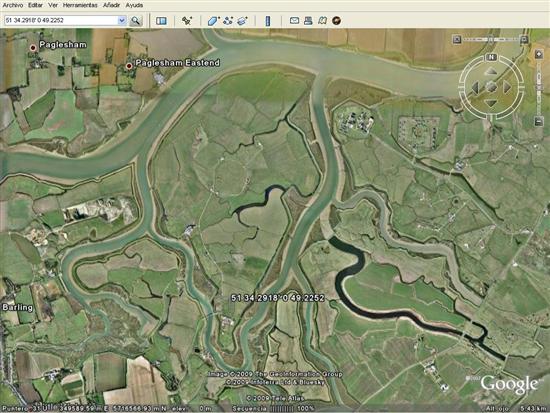Viewport: 550px width, 413px height.
Task: Click the Paglesham place label
Action: click(63, 45)
